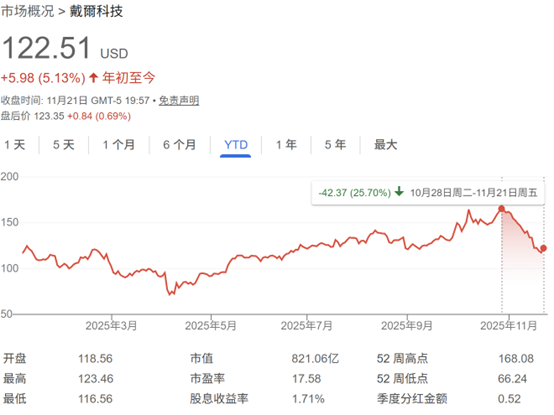Click the 52 周高点 value 168.08
554x415 pixels.
[516, 359]
